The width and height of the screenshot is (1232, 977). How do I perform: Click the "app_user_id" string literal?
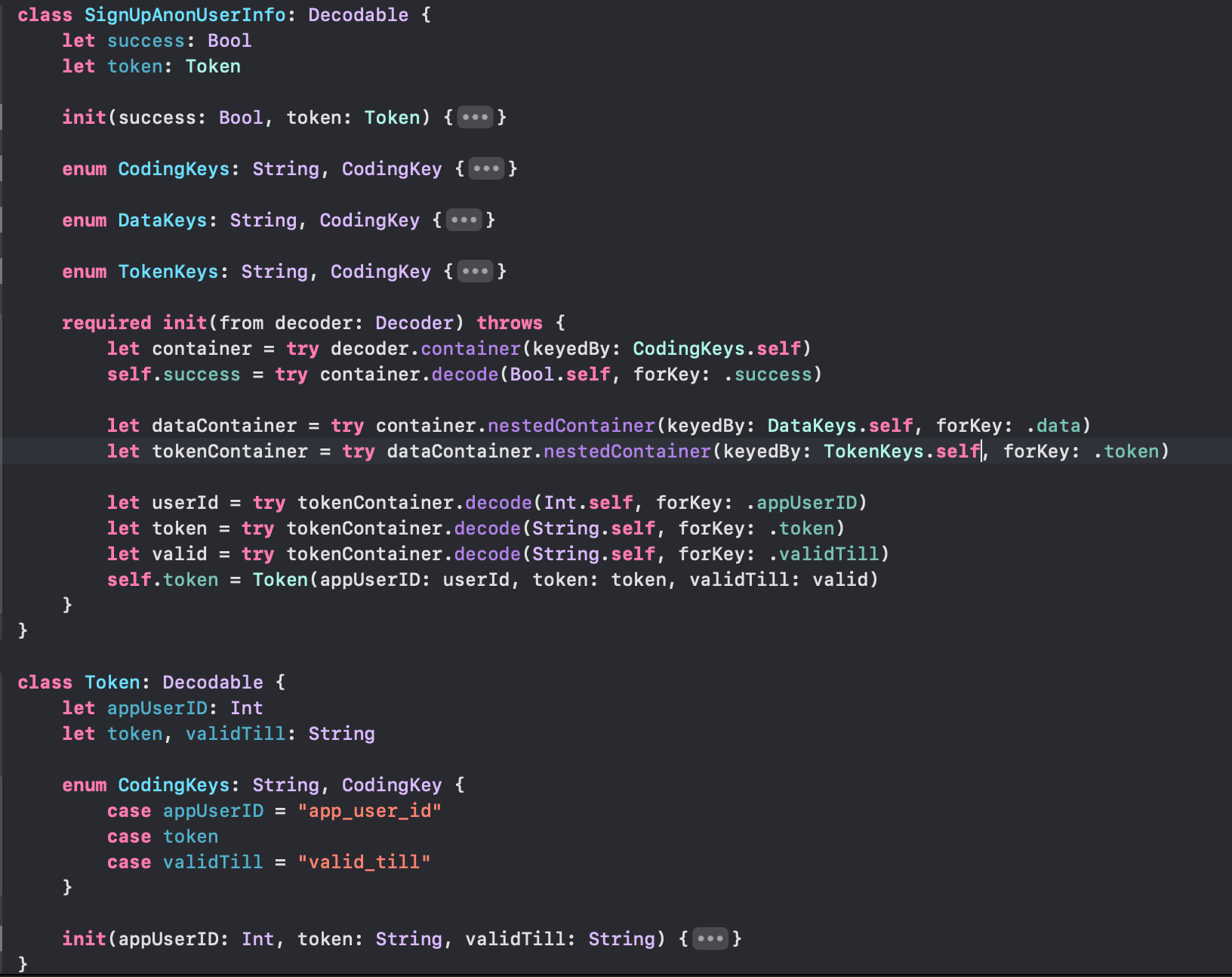click(x=369, y=811)
